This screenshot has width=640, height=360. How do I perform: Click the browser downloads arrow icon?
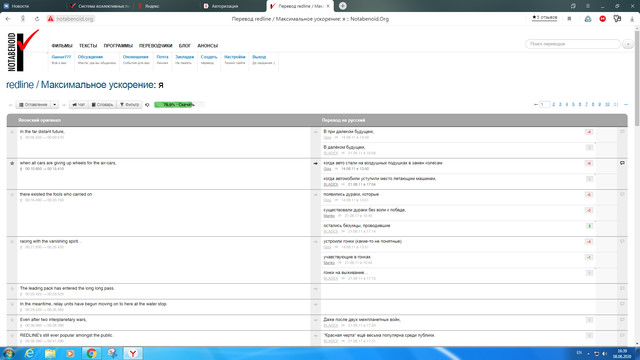(x=632, y=19)
